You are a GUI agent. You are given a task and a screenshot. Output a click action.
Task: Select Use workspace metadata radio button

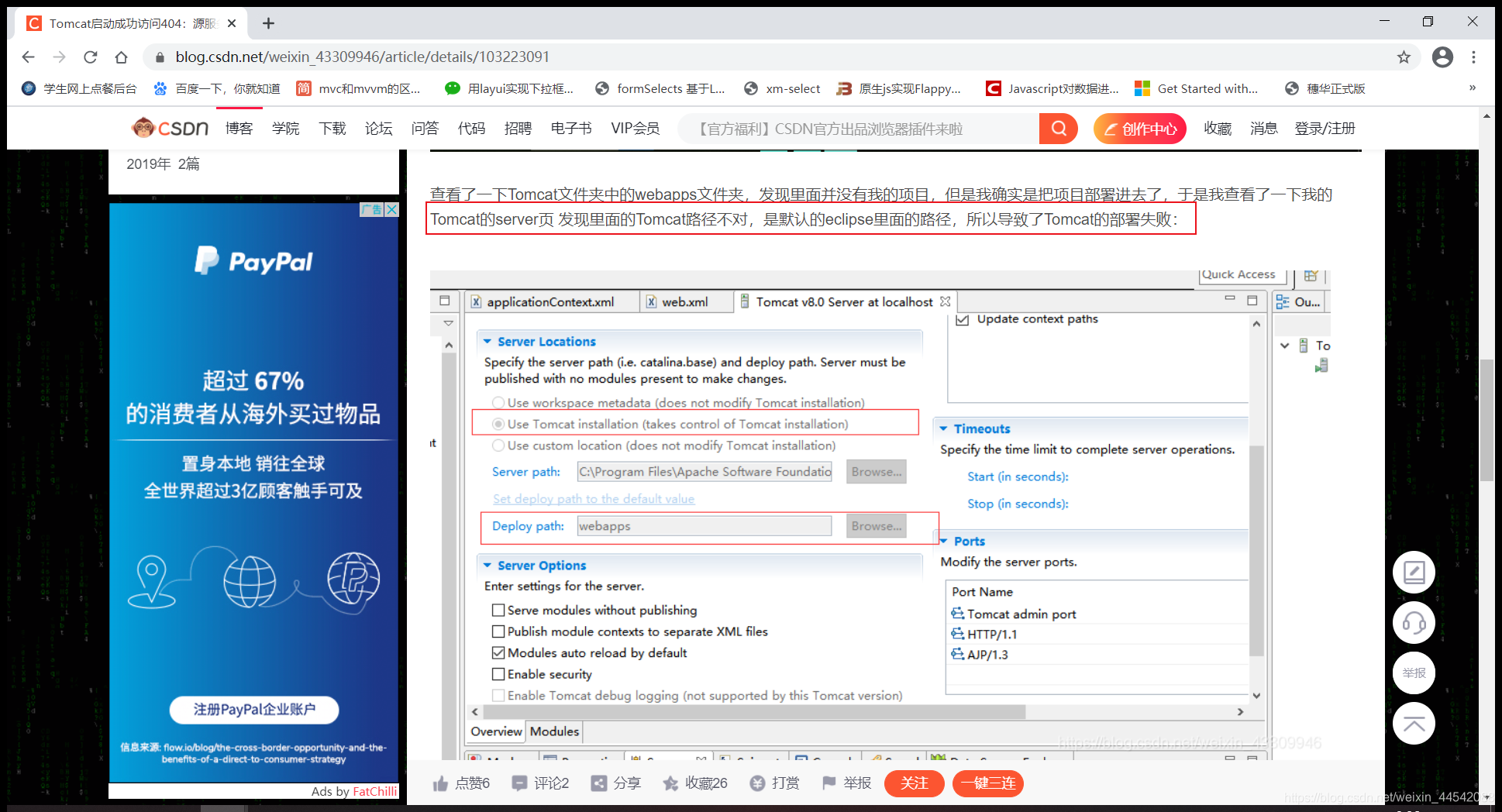pos(498,403)
